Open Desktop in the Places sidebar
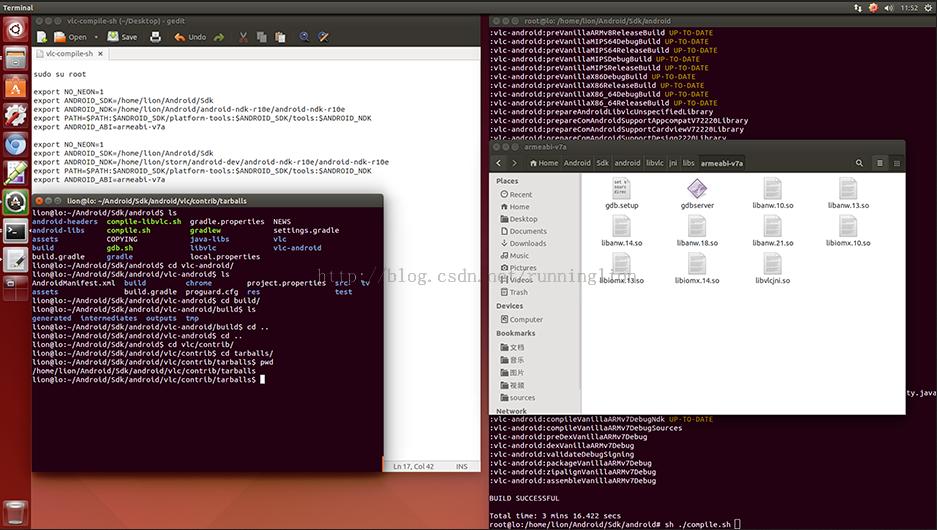This screenshot has width=937, height=530. coord(519,219)
